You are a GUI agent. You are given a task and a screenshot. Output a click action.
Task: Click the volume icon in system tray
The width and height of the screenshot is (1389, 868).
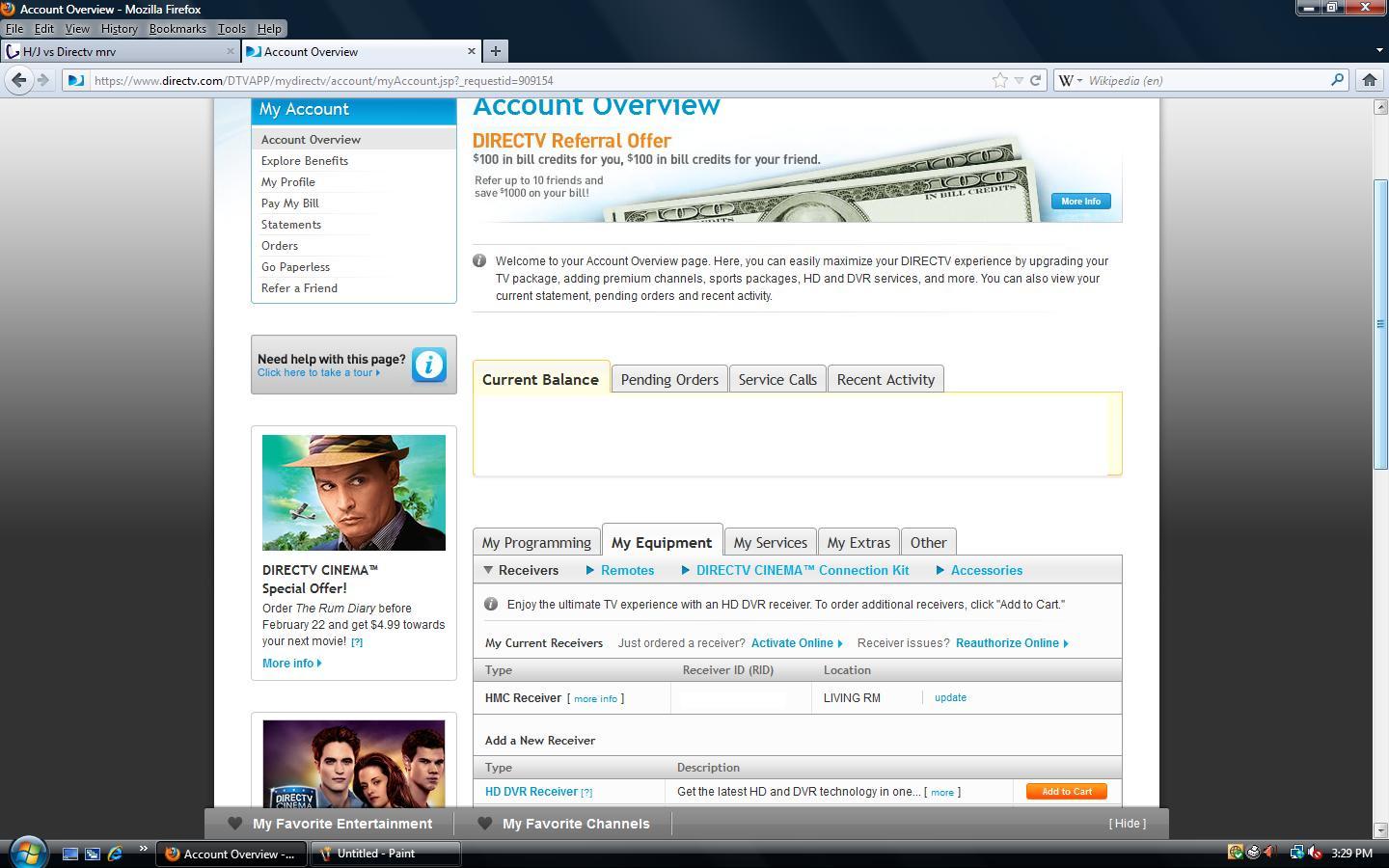[x=1314, y=853]
